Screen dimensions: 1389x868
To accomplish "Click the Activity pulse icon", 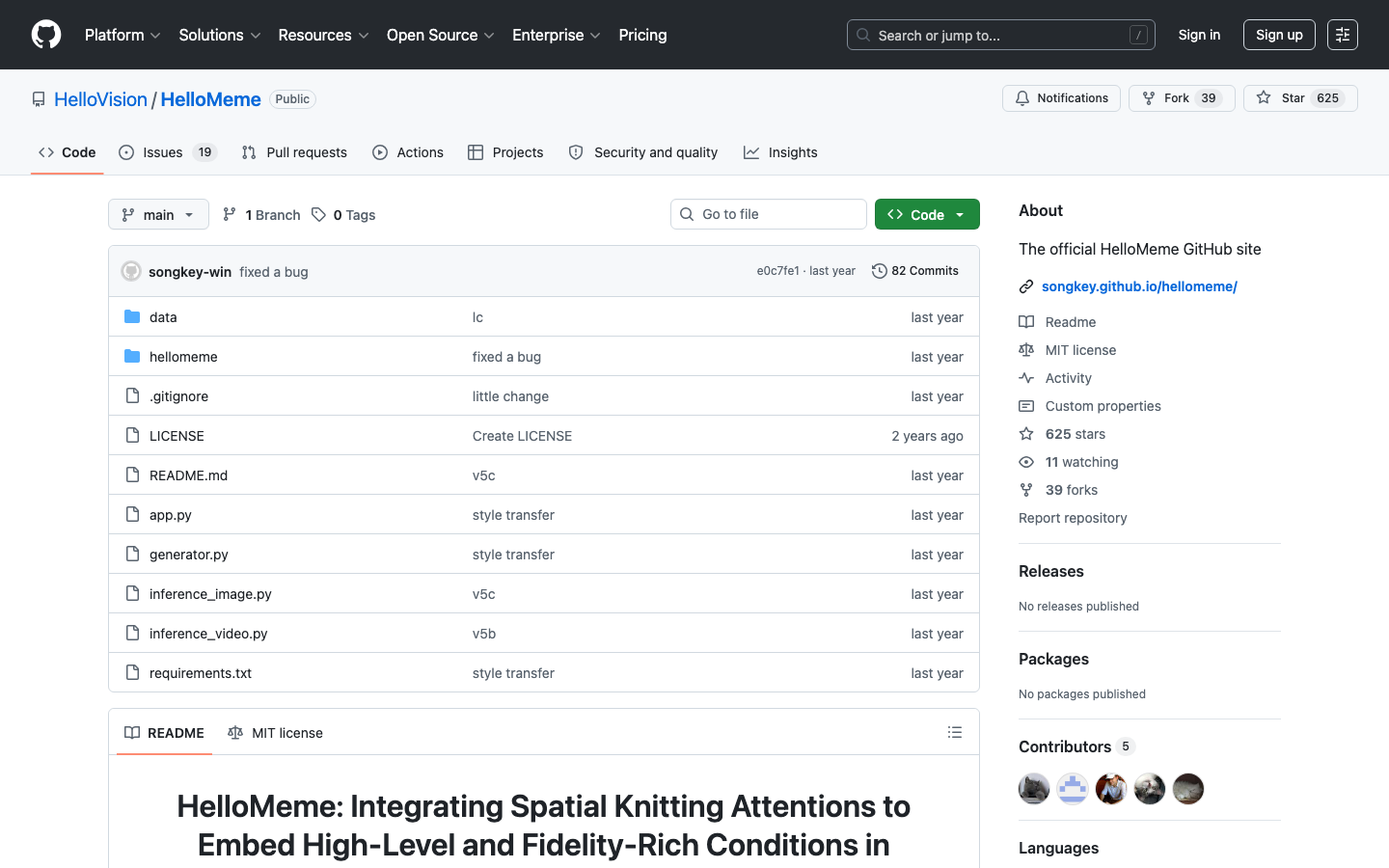I will click(x=1026, y=378).
